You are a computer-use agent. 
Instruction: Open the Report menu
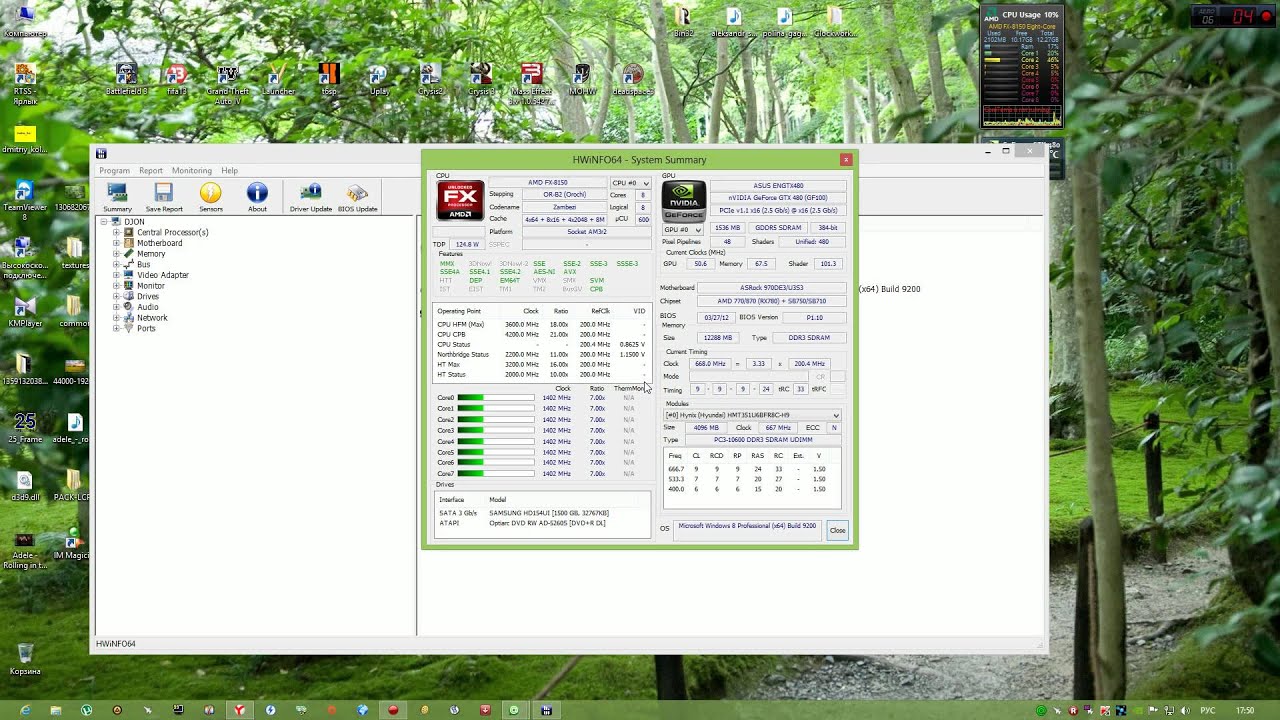click(151, 171)
